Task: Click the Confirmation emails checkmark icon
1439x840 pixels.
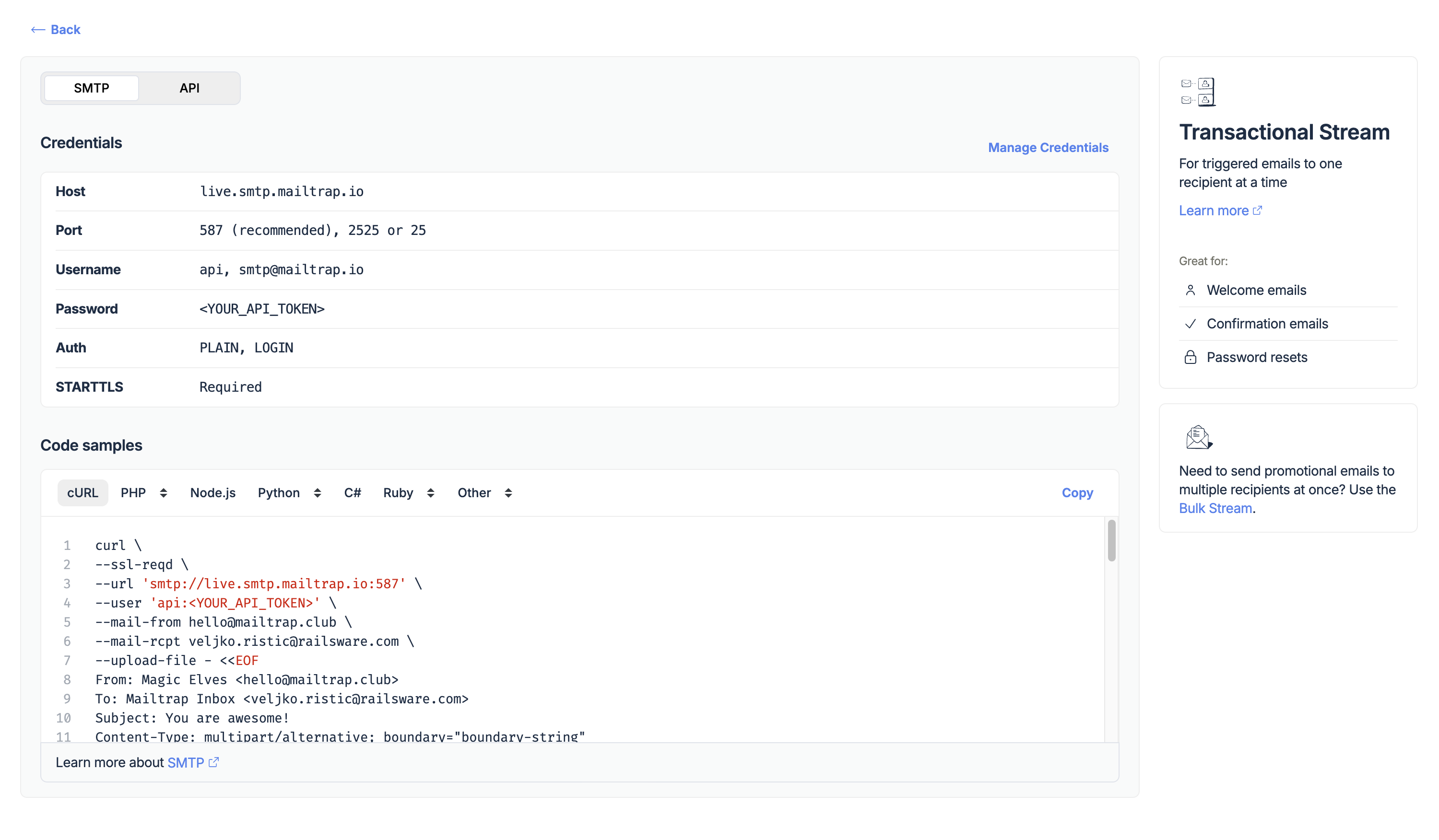Action: pos(1190,324)
